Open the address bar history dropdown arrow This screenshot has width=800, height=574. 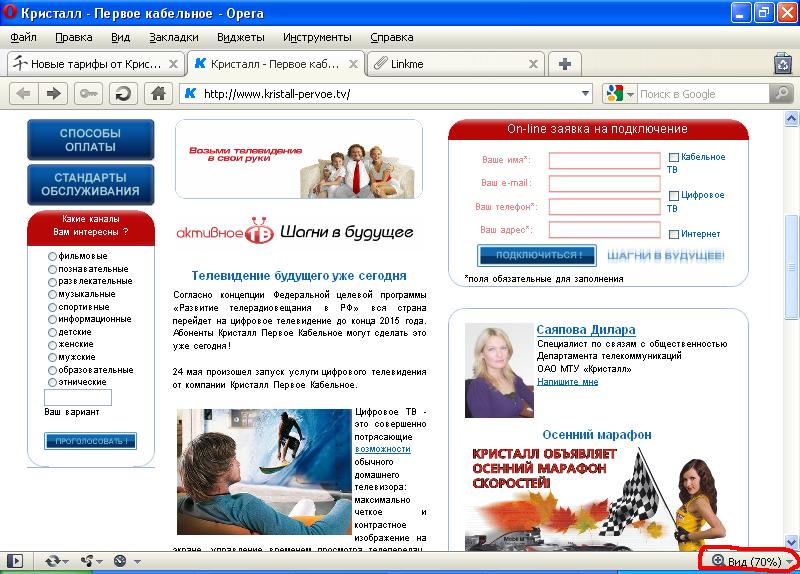[585, 94]
